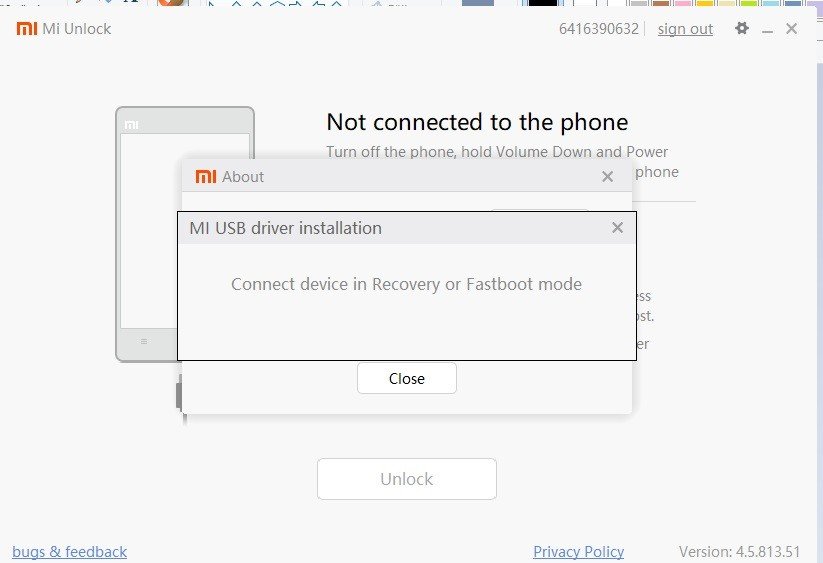Click the Mi logo beside Mi Unlock
This screenshot has height=563, width=823.
click(x=27, y=28)
